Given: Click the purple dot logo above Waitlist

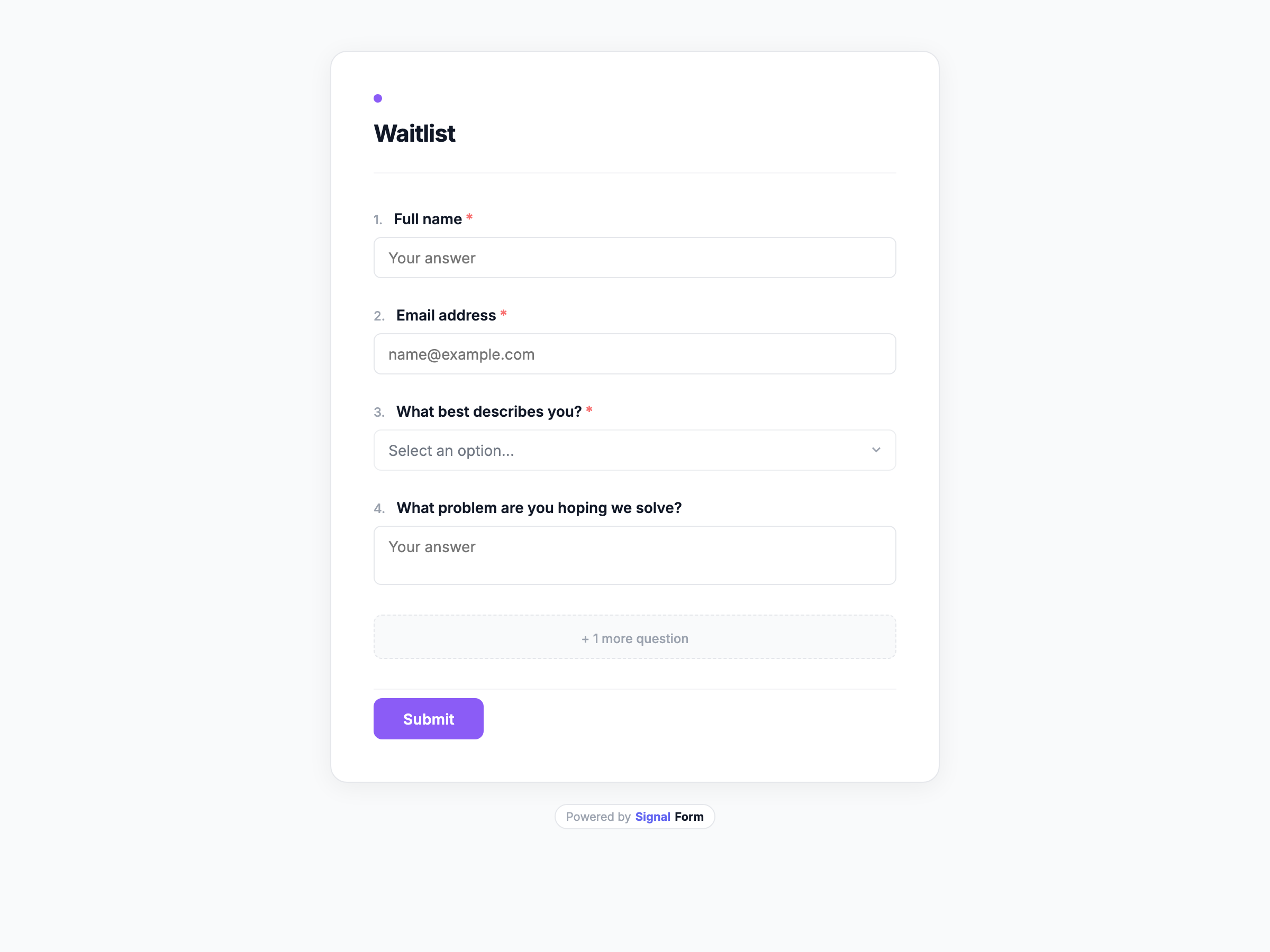Looking at the screenshot, I should click(x=378, y=98).
